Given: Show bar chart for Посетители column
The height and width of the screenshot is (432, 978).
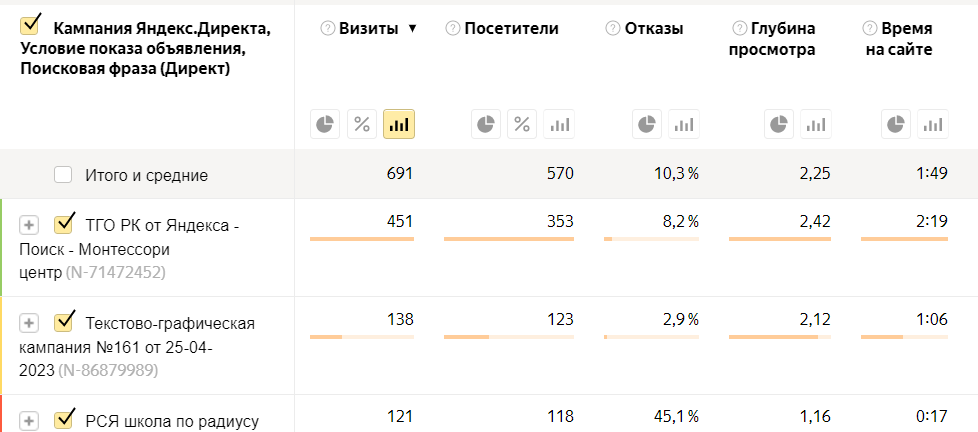Looking at the screenshot, I should tap(559, 124).
